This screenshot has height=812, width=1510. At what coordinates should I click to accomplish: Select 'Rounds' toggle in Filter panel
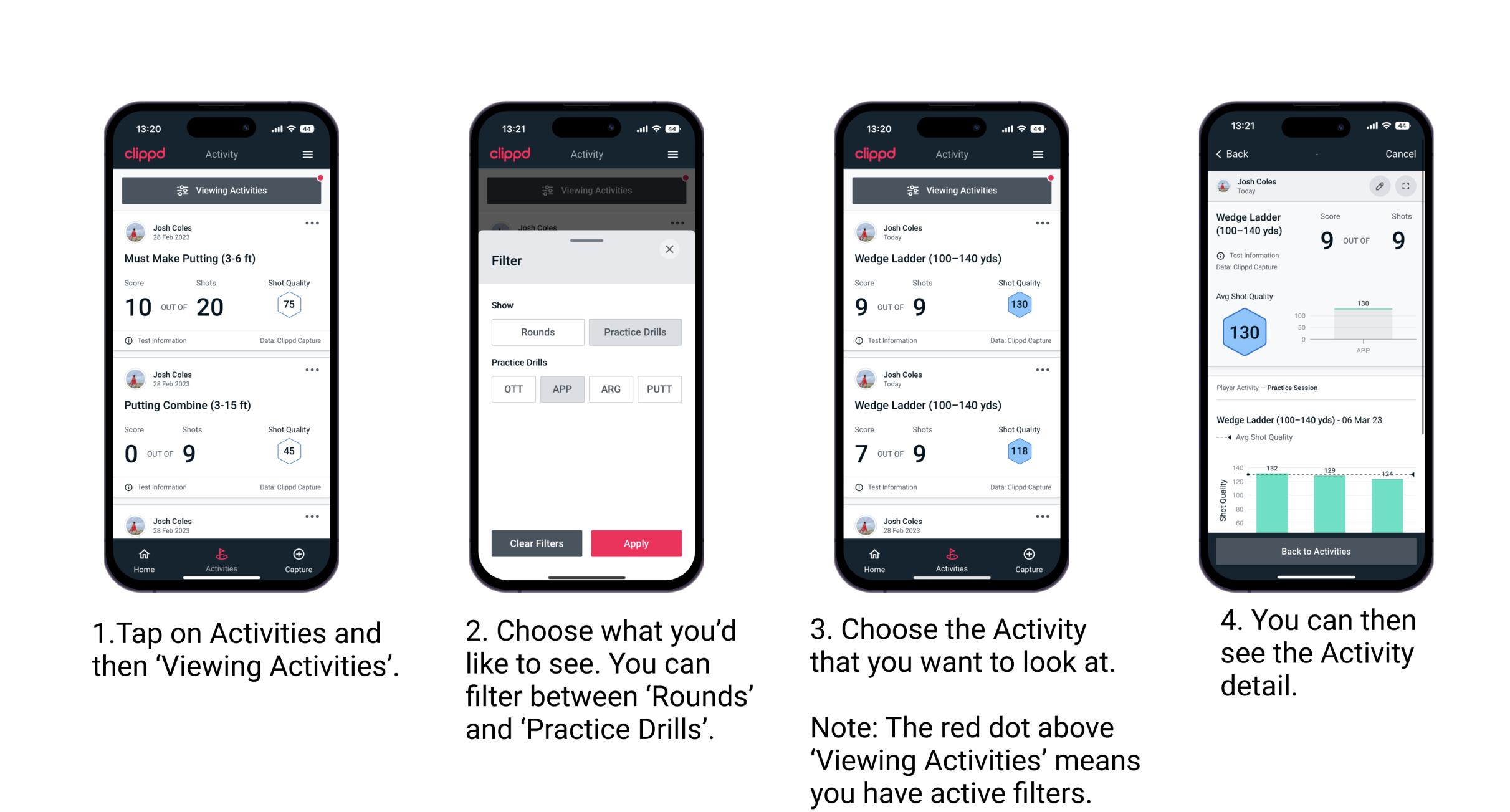(536, 332)
